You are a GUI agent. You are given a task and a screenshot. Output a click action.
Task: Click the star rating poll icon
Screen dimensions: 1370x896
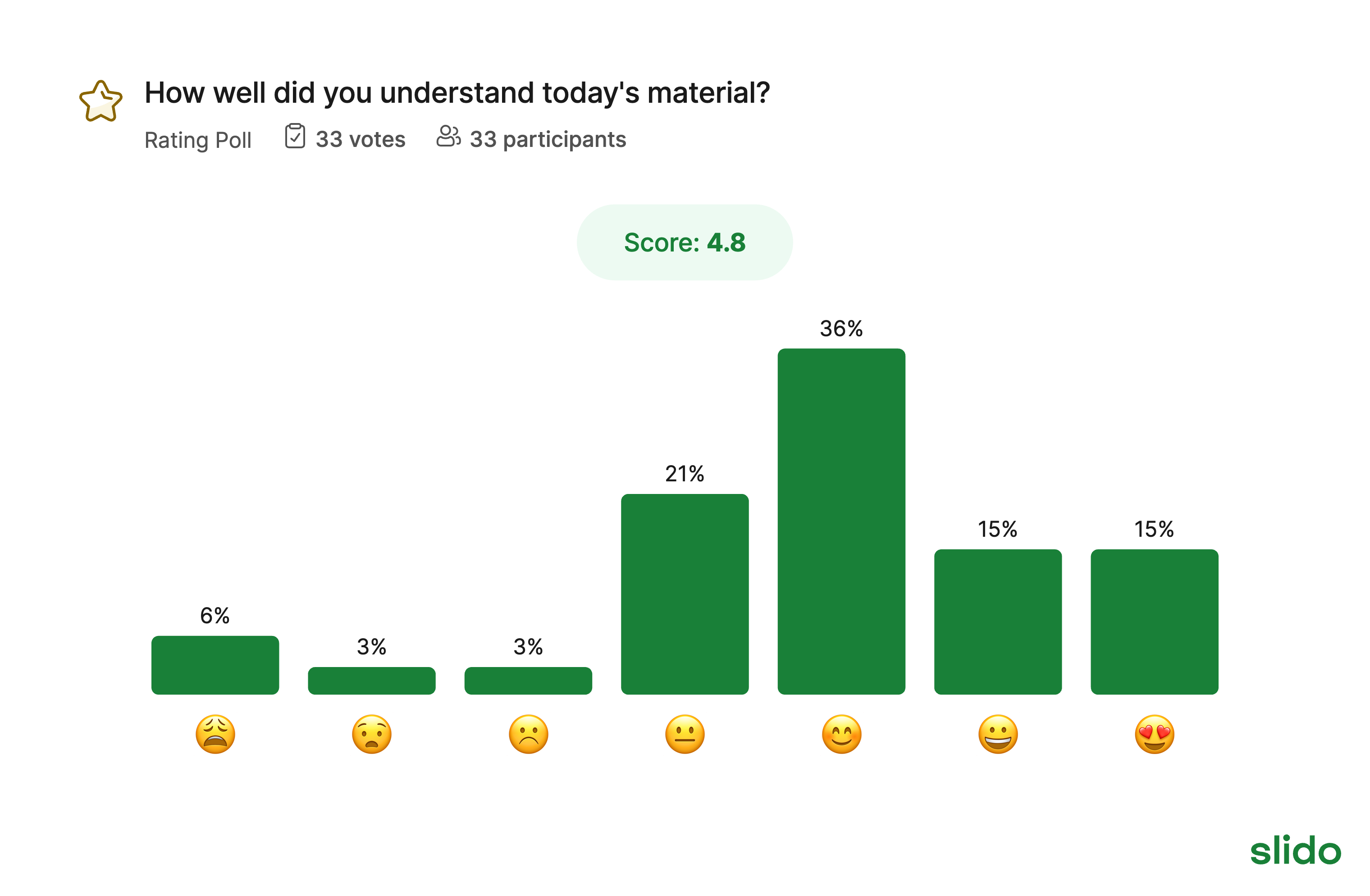[x=101, y=101]
